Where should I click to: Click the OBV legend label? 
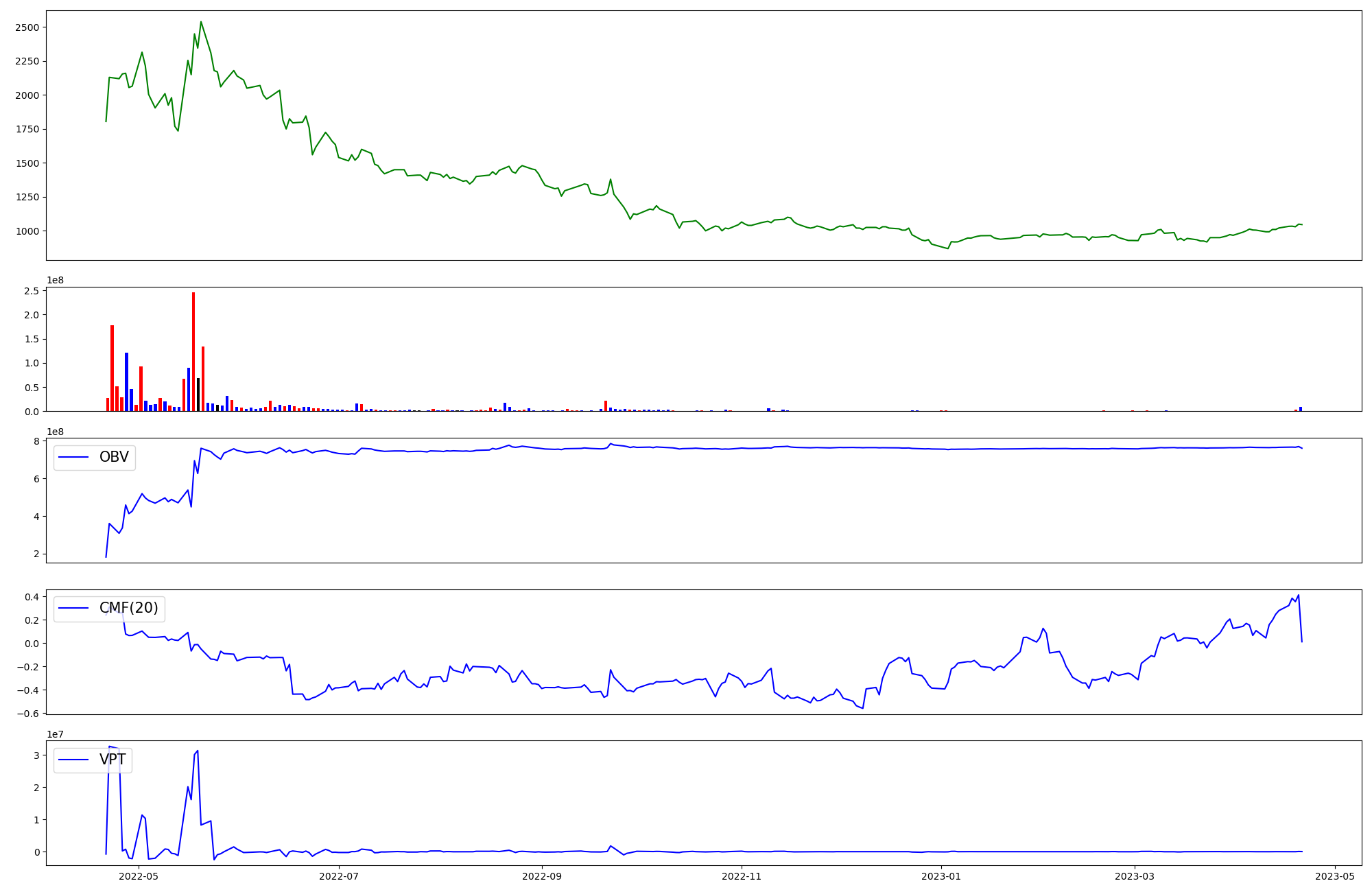pos(114,457)
